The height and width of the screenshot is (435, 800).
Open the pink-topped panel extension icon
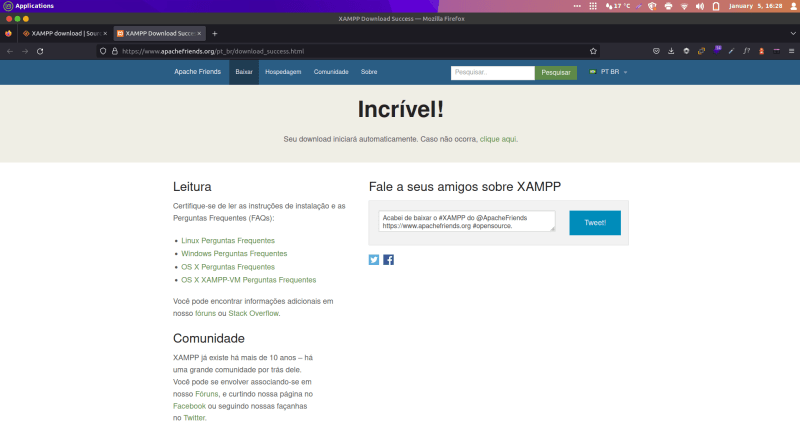pos(777,51)
